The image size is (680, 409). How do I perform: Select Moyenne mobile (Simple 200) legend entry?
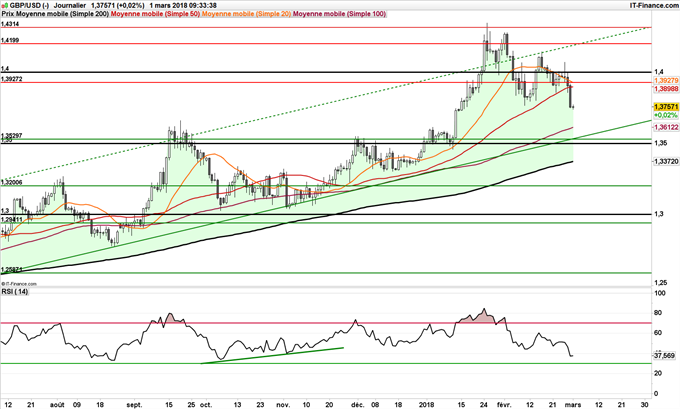click(62, 14)
